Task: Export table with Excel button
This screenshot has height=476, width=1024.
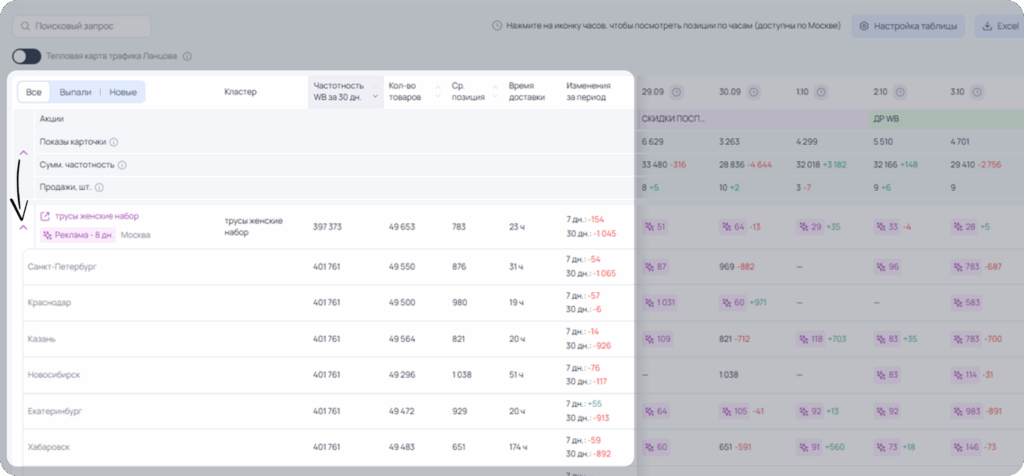Action: tap(999, 26)
